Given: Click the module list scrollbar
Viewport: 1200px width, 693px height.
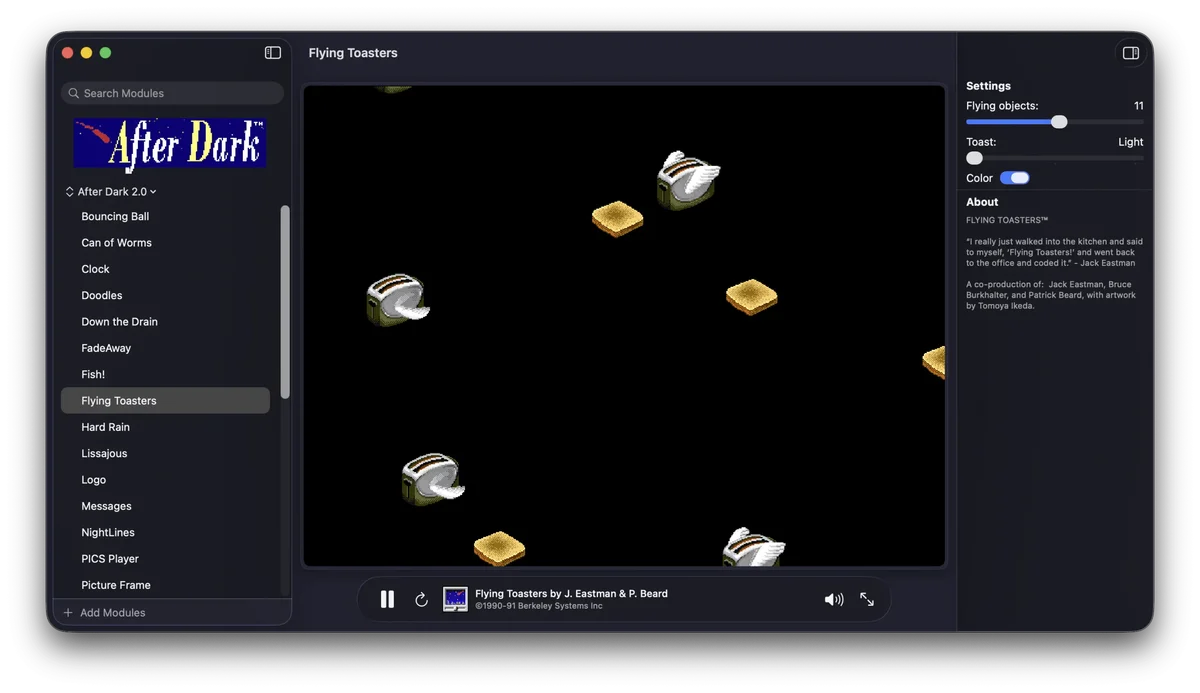Looking at the screenshot, I should (x=285, y=302).
